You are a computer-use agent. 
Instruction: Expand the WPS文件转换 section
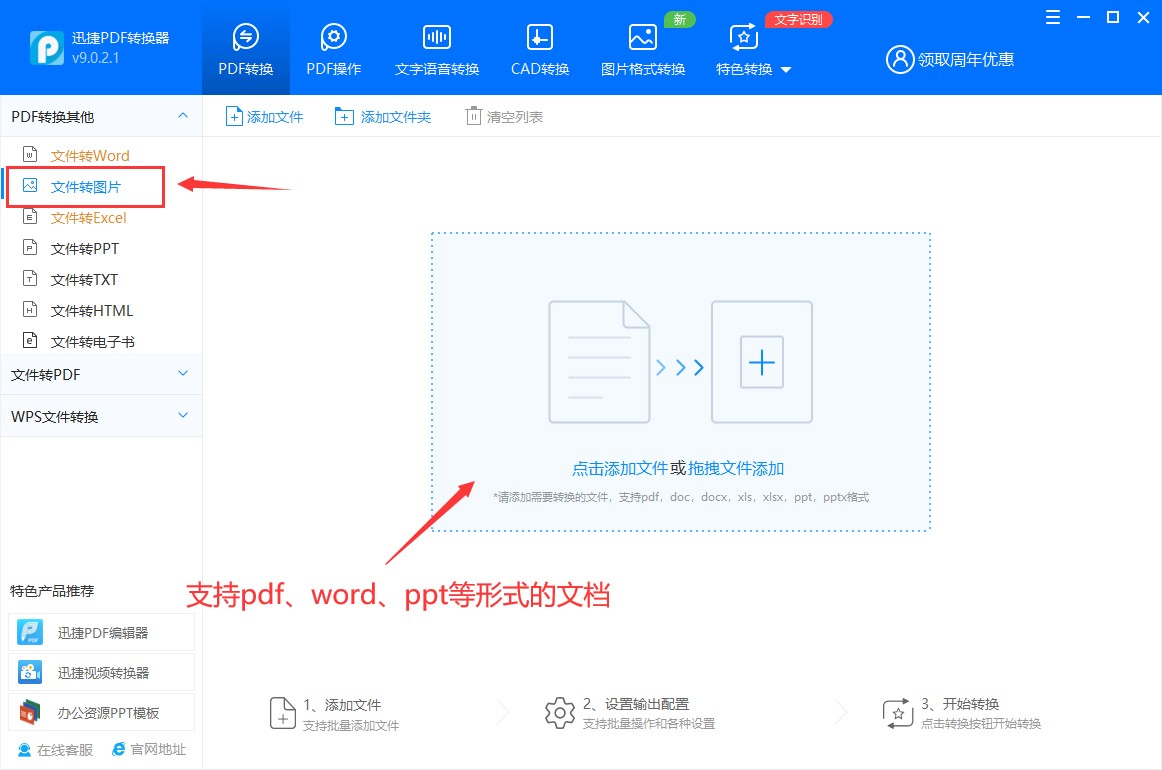[100, 416]
